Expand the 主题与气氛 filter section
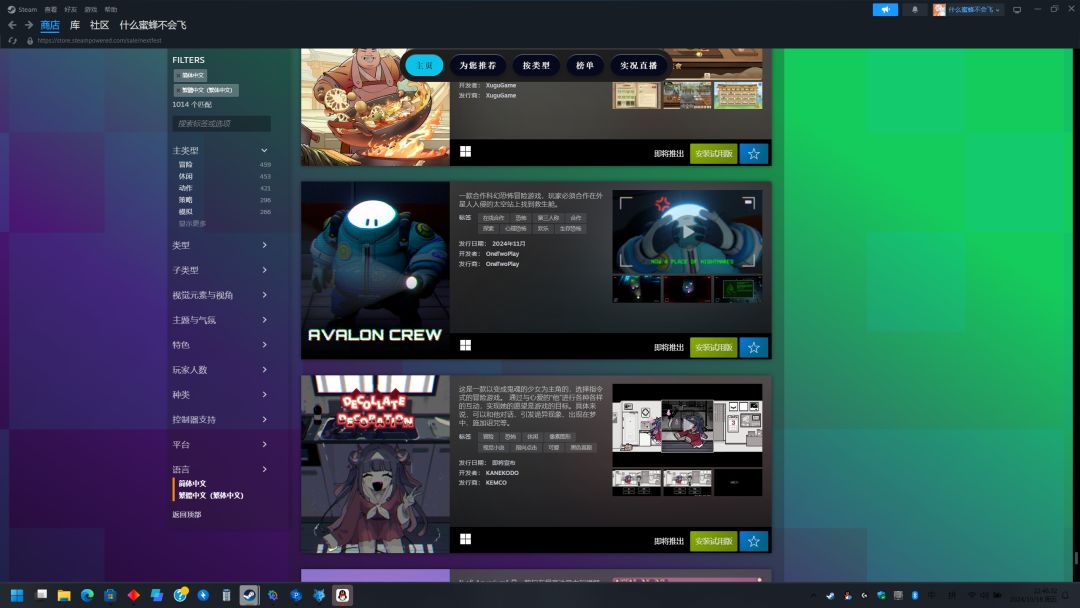This screenshot has height=608, width=1080. [221, 319]
